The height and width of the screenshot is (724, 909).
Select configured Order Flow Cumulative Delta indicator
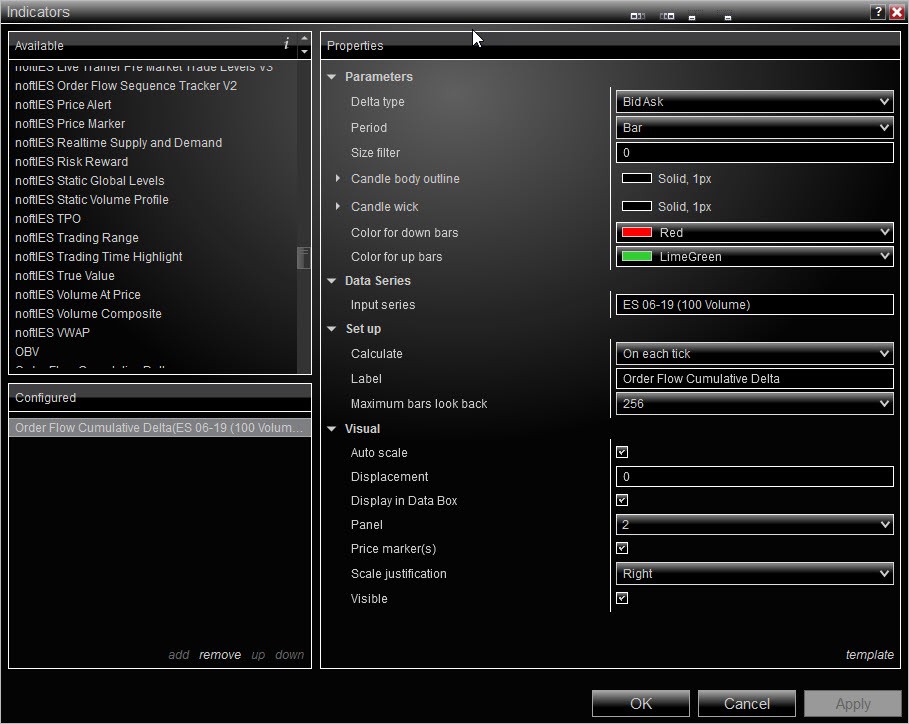(158, 428)
